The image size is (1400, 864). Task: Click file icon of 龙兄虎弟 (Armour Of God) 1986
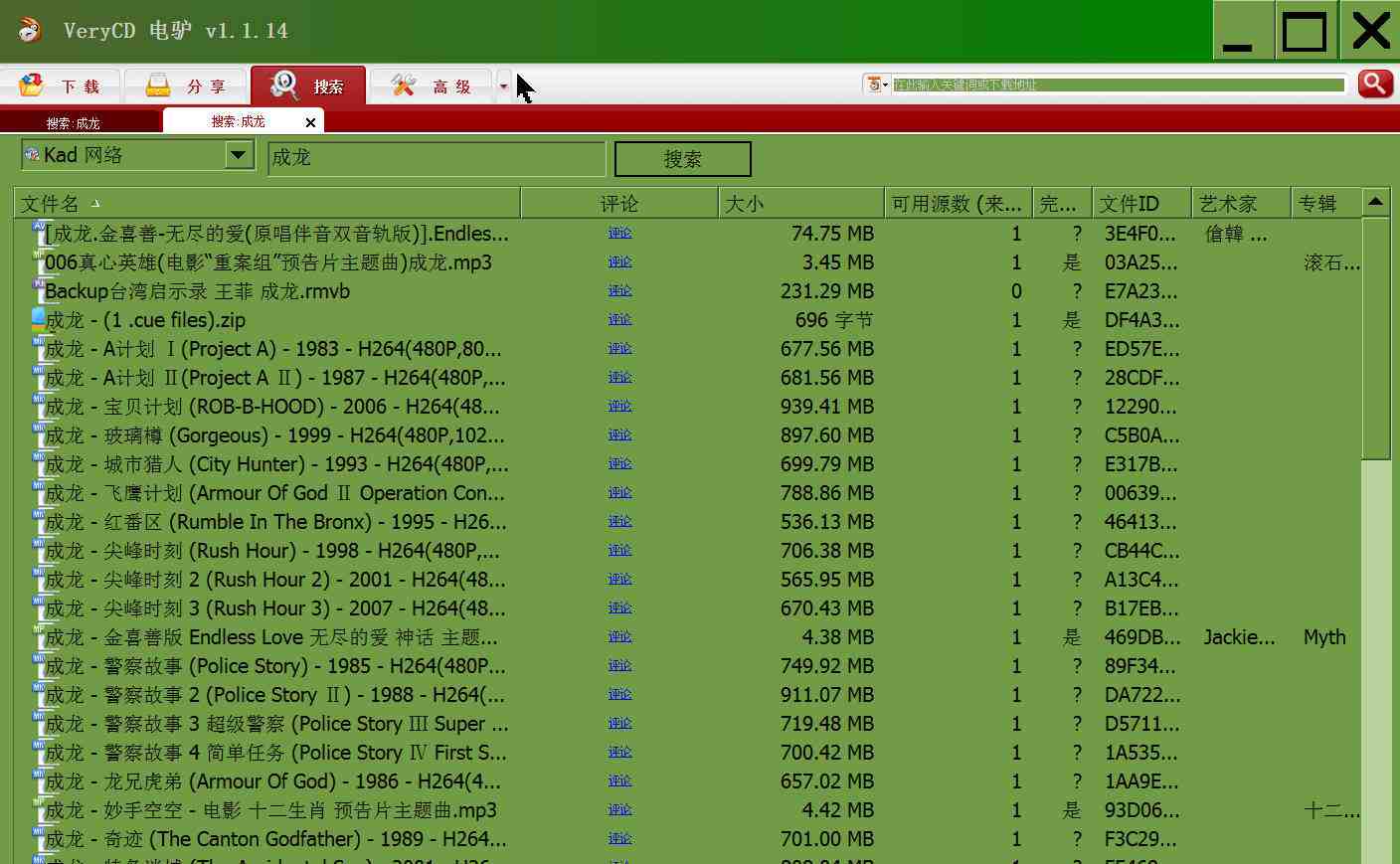(39, 779)
